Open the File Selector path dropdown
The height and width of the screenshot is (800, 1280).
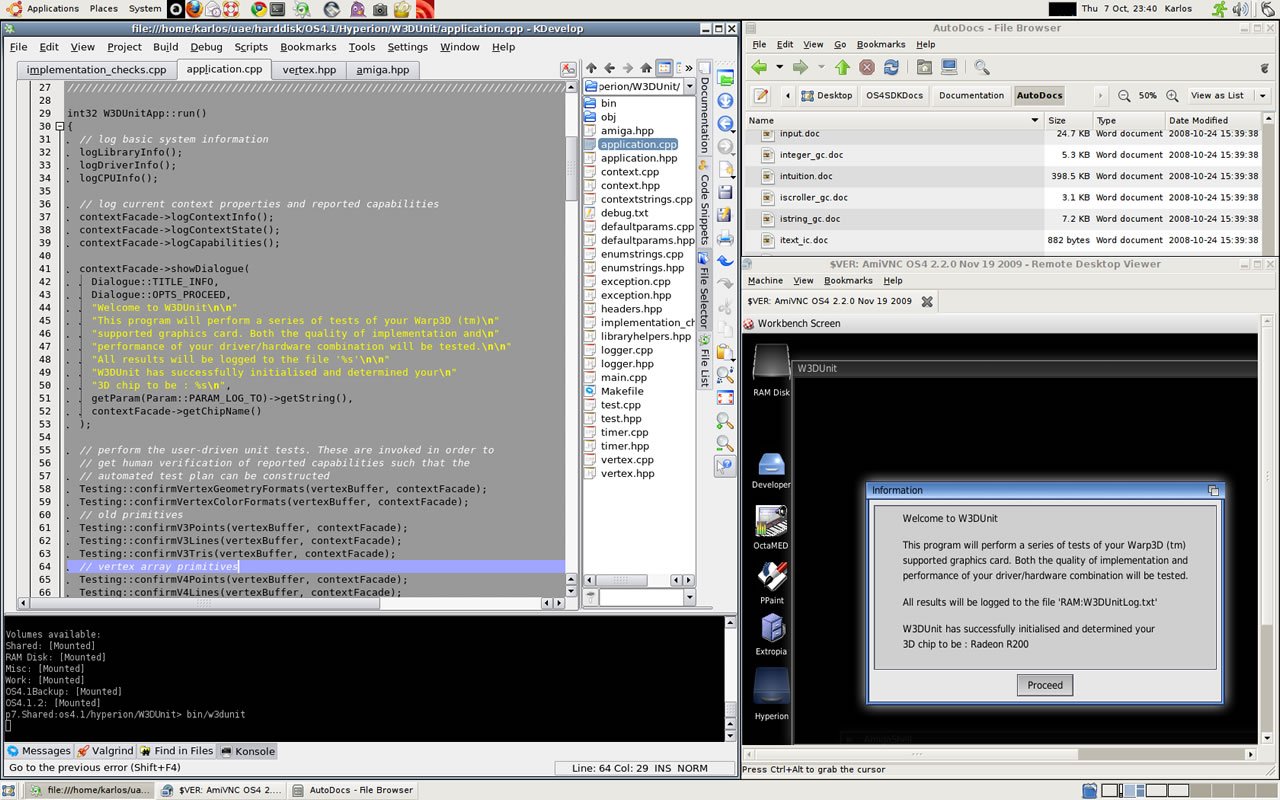click(x=689, y=87)
